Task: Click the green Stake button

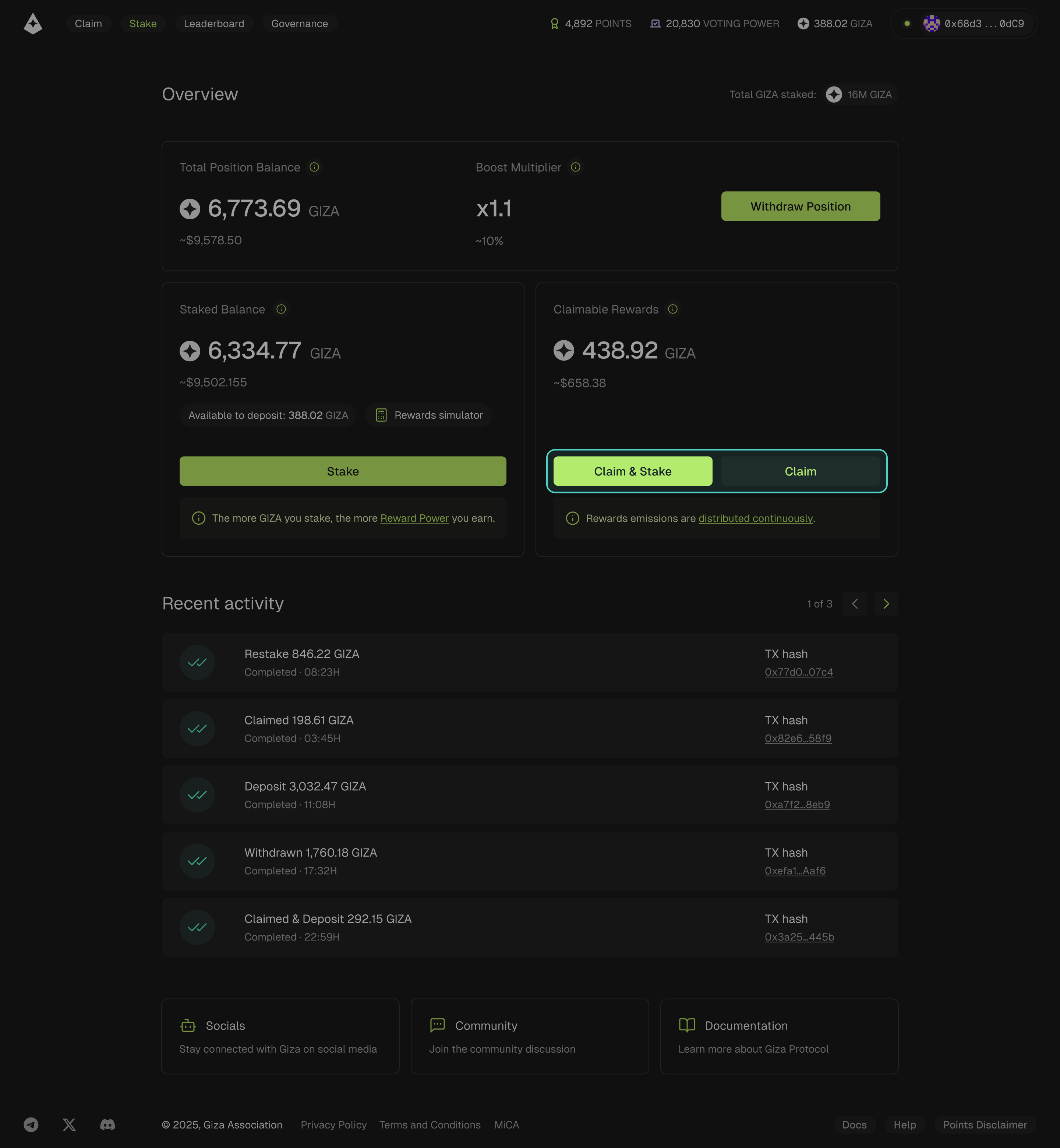Action: pyautogui.click(x=342, y=471)
